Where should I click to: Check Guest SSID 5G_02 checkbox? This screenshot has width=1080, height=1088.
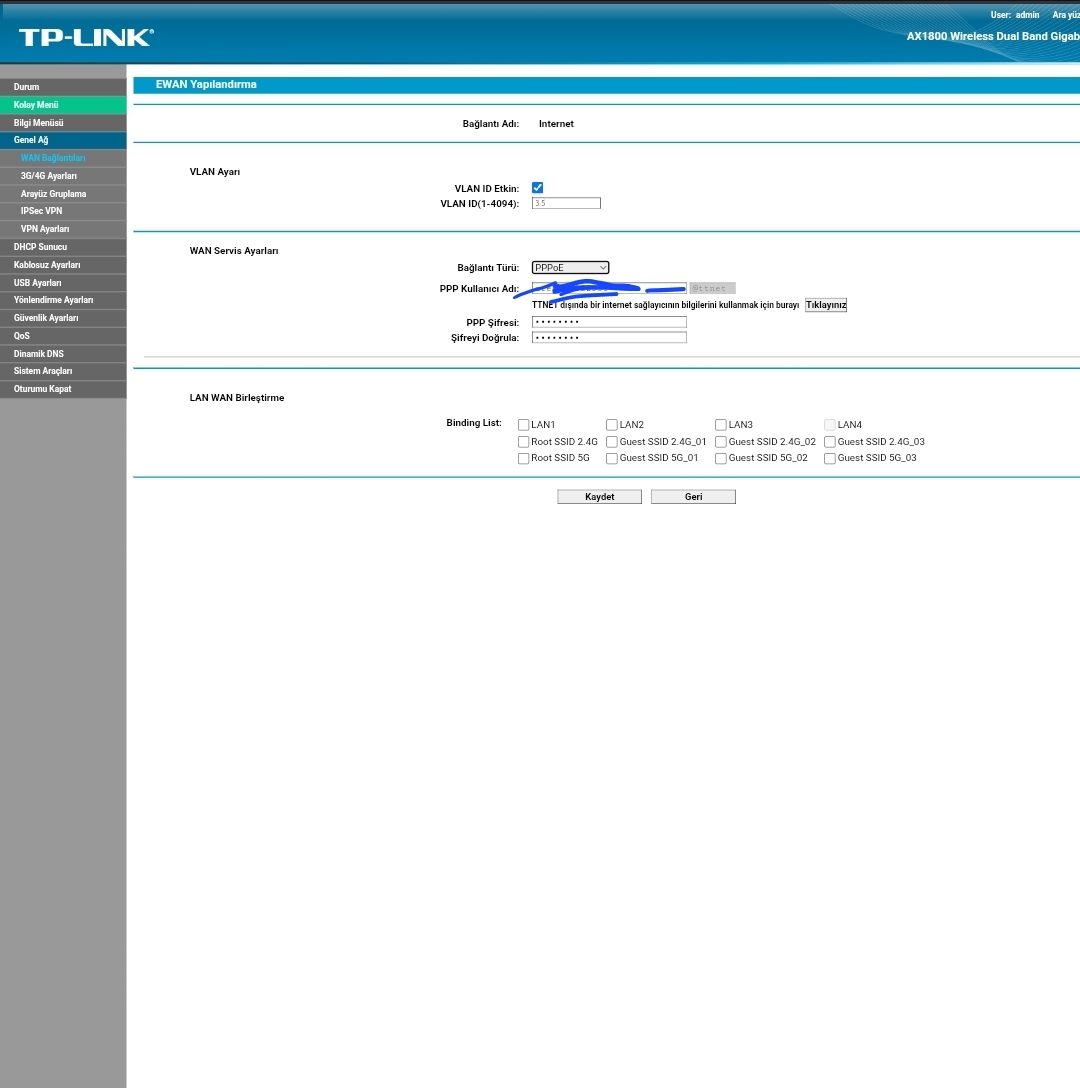point(720,459)
